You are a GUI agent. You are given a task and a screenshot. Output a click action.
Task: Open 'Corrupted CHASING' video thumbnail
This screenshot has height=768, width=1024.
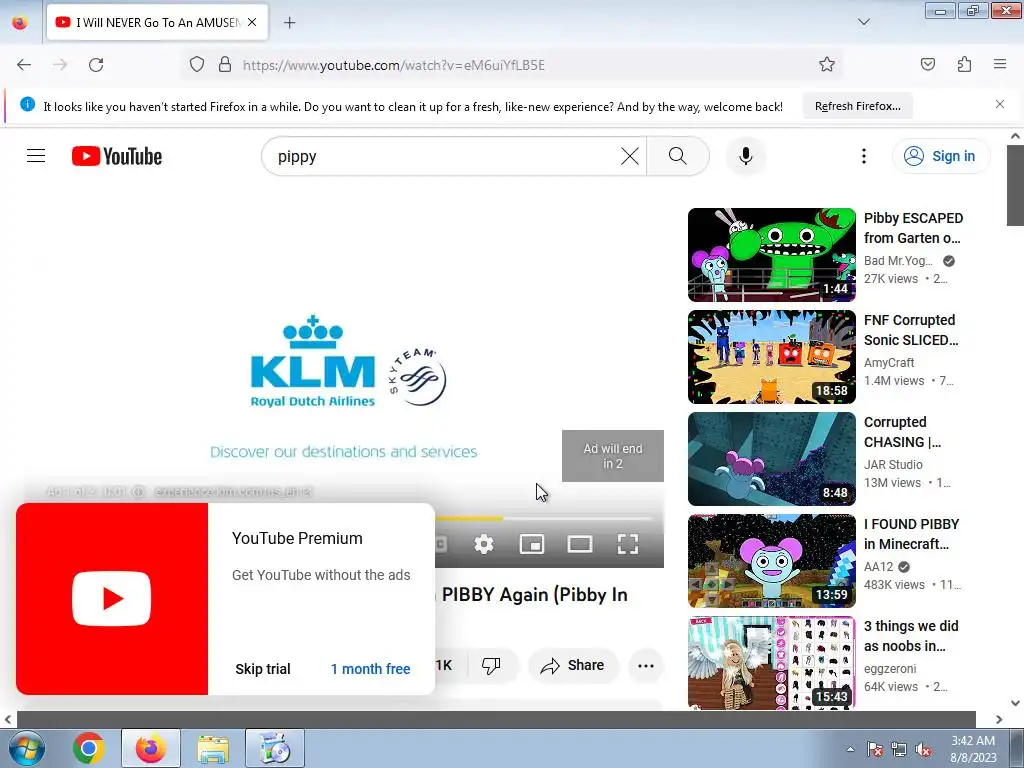click(771, 458)
